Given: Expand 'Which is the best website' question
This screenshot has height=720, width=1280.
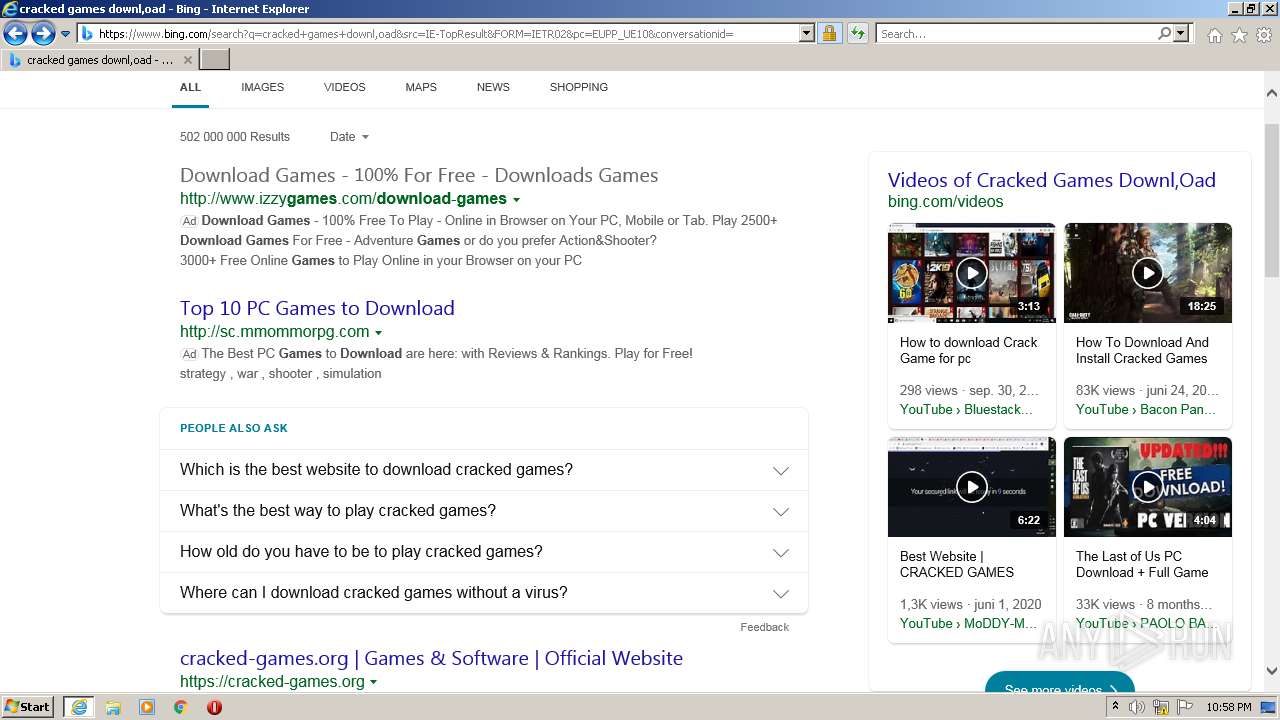Looking at the screenshot, I should pyautogui.click(x=484, y=470).
